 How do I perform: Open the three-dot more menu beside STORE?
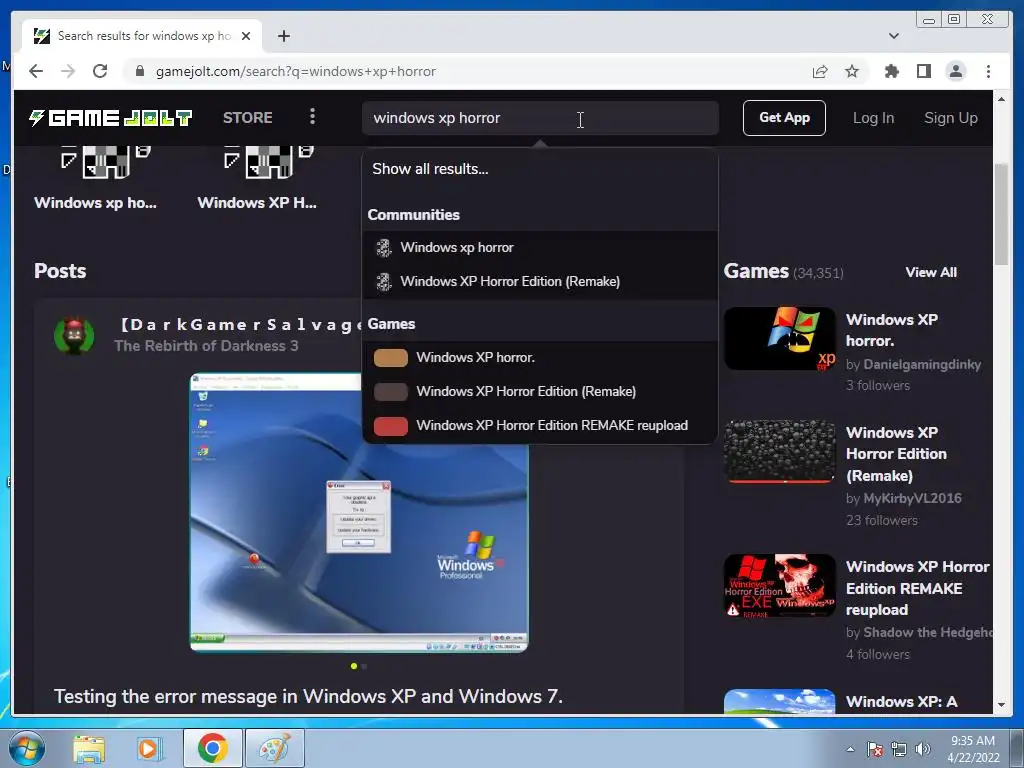[312, 117]
